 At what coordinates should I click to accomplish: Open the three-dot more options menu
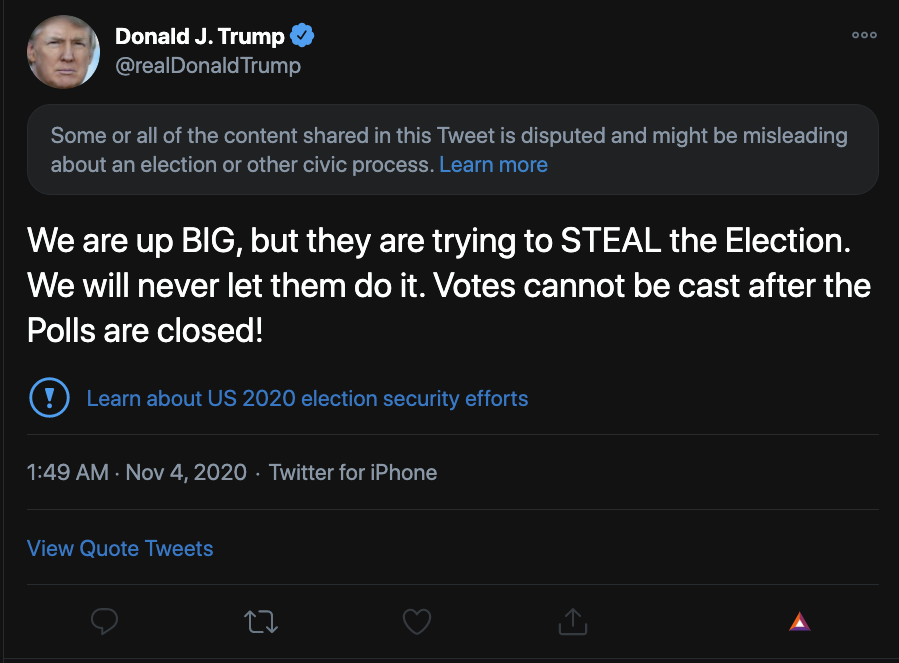864,35
